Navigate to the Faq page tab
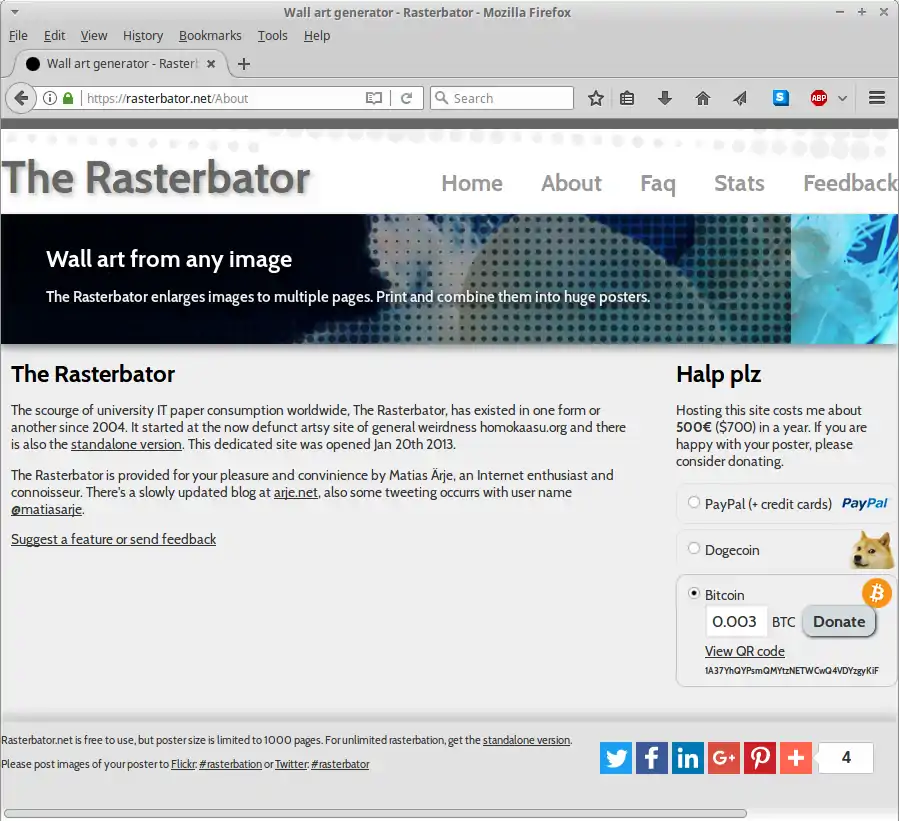This screenshot has width=899, height=821. tap(658, 183)
